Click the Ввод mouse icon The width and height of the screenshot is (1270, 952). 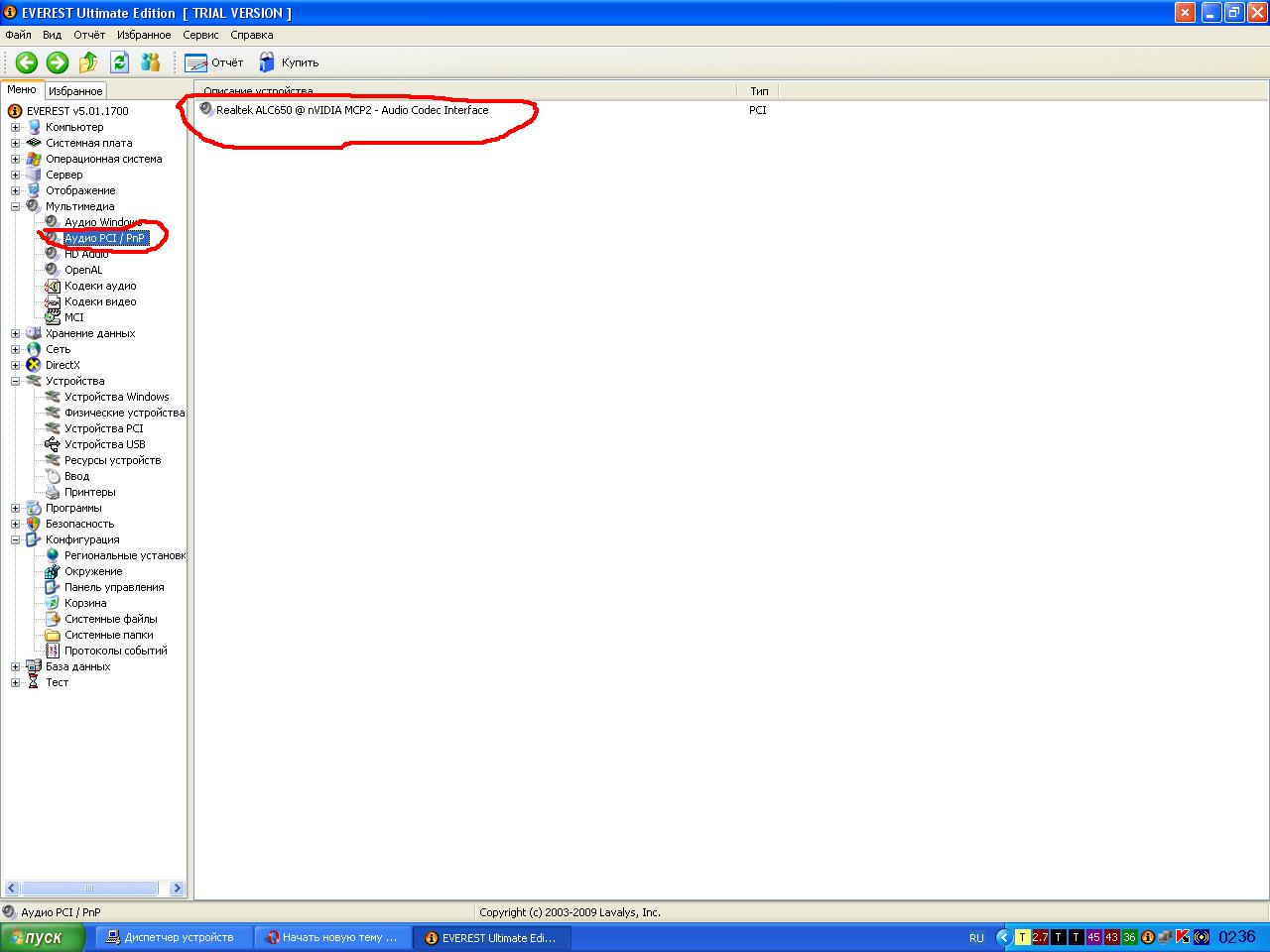pos(53,476)
